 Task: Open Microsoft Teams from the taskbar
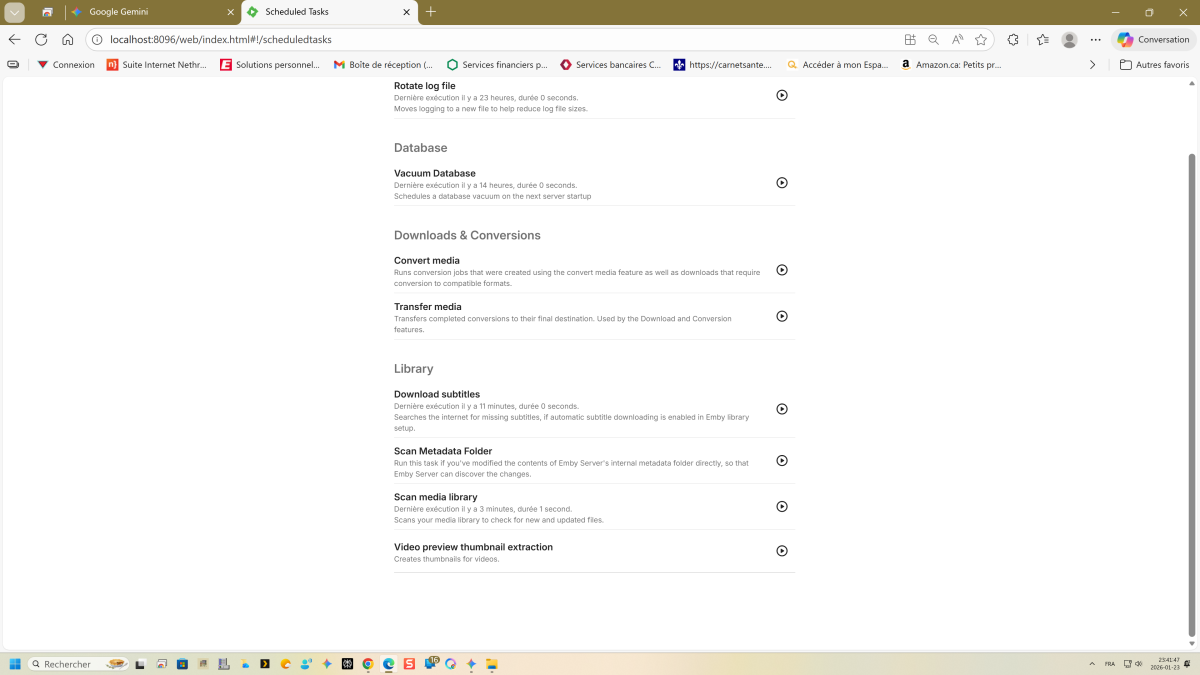coord(432,663)
